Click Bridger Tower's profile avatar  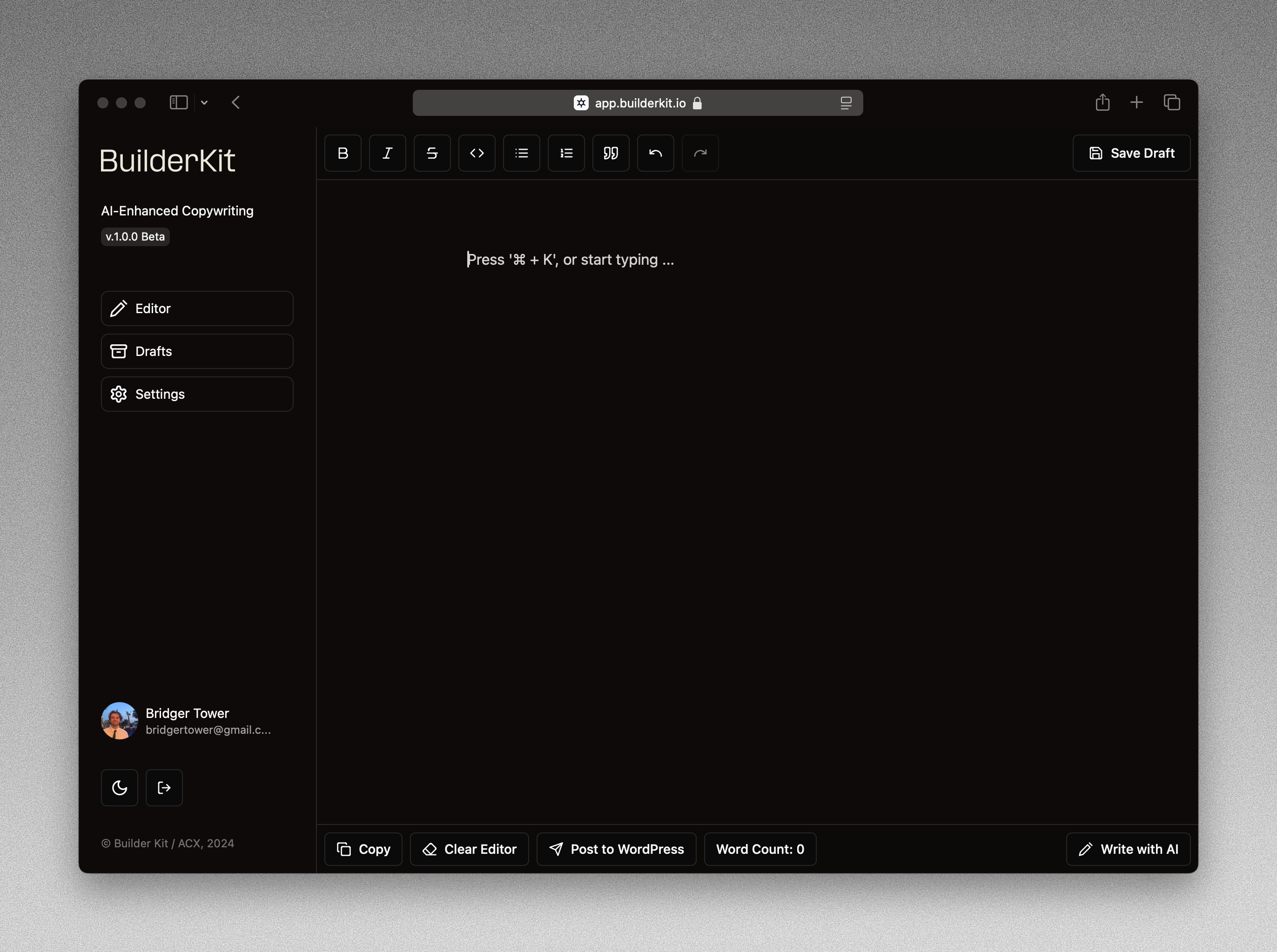[119, 721]
